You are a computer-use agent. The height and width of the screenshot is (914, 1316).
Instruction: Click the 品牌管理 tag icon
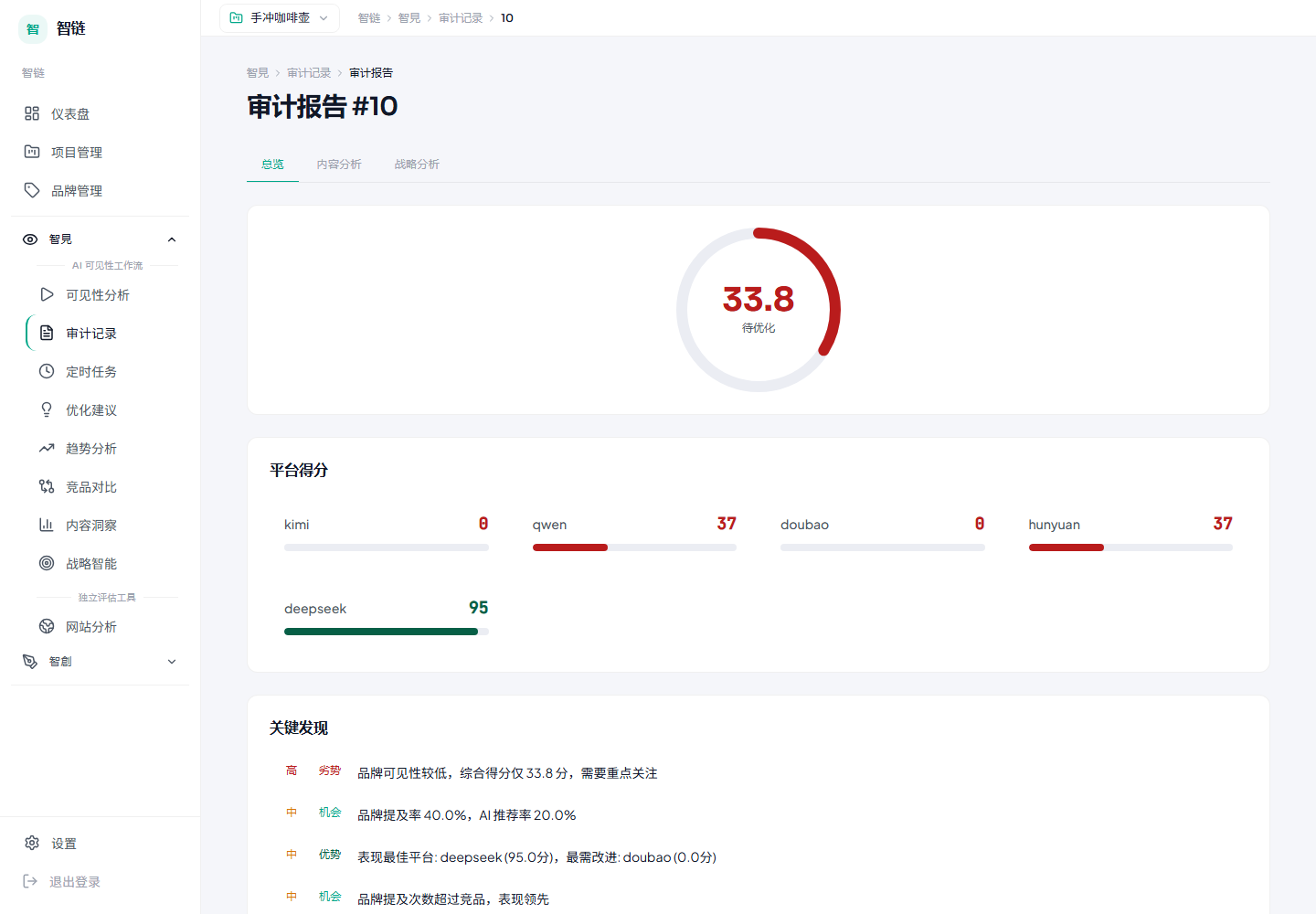pos(32,190)
